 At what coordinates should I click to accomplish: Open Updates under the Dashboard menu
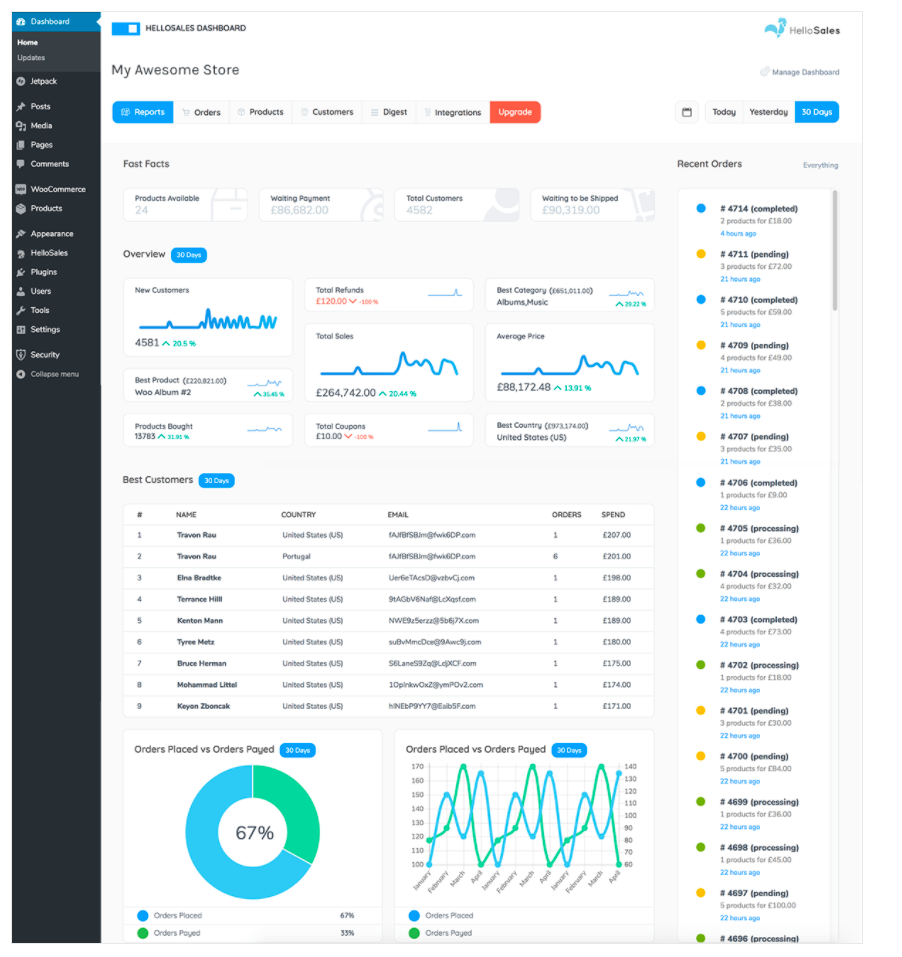(31, 58)
